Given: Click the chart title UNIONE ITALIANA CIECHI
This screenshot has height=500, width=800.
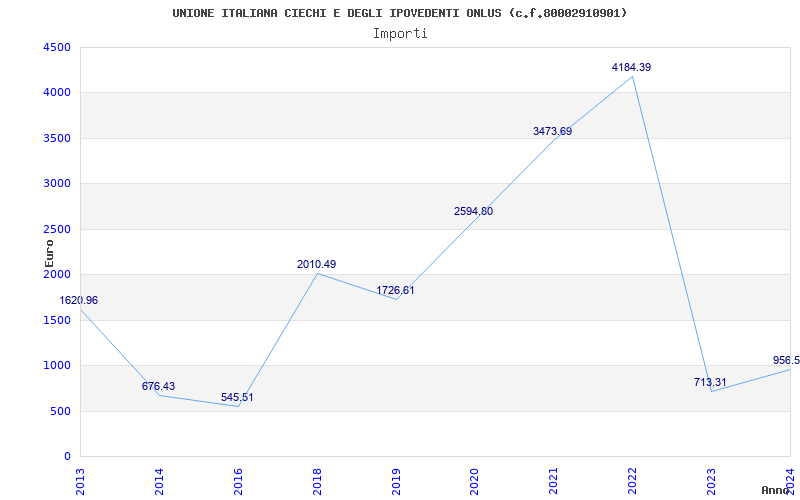Looking at the screenshot, I should [399, 13].
